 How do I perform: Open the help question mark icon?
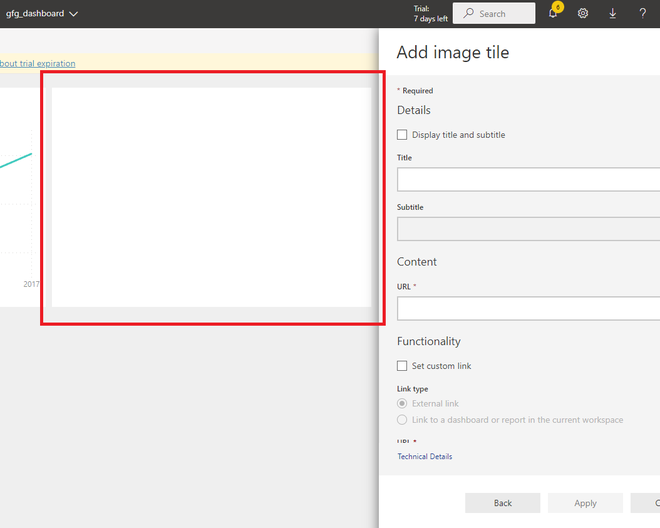pyautogui.click(x=643, y=13)
